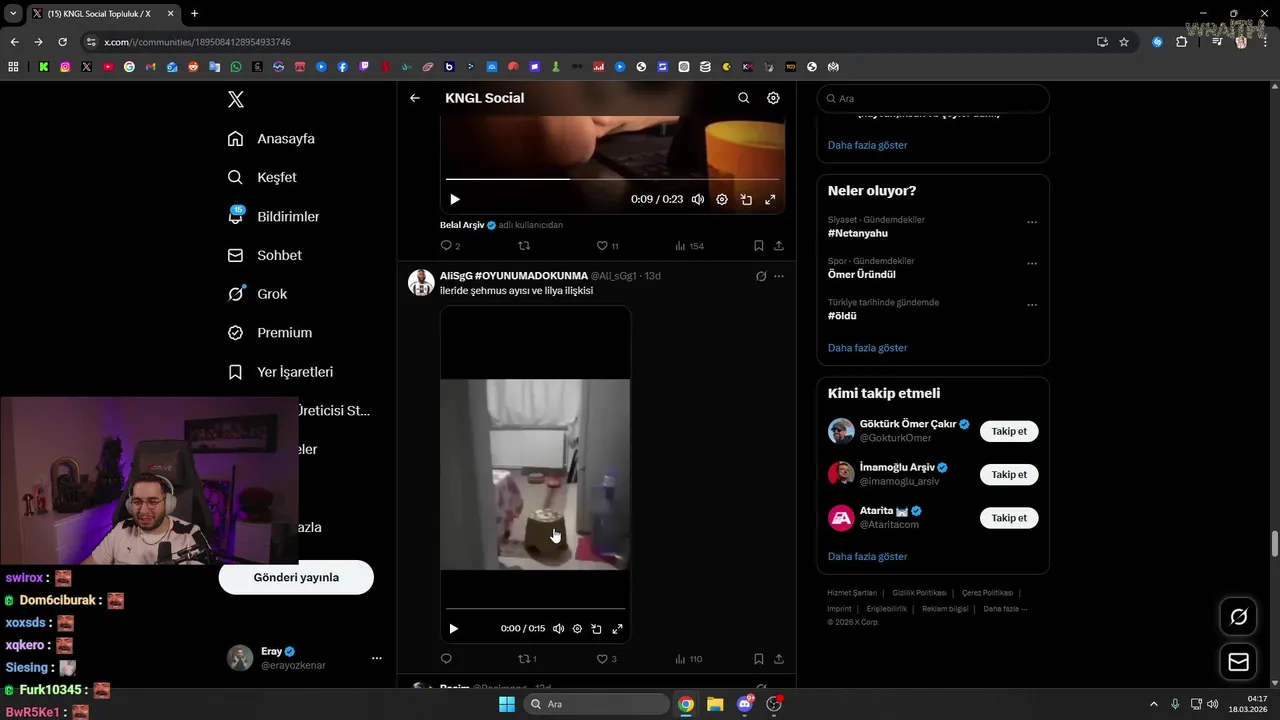Reload the page in Chrome

pyautogui.click(x=62, y=42)
